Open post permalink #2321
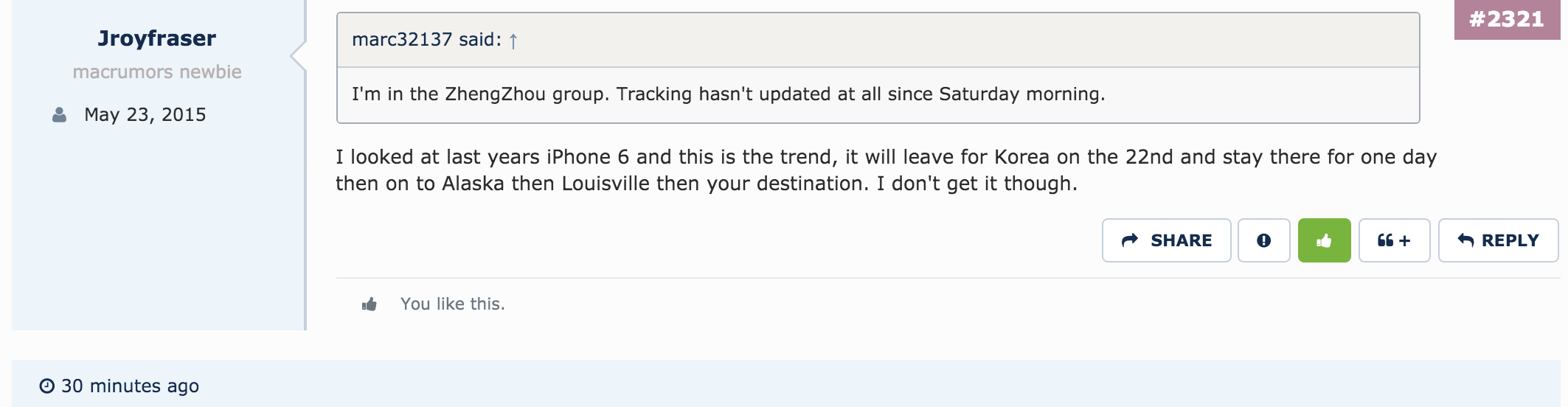The height and width of the screenshot is (407, 1568). coord(1507,19)
